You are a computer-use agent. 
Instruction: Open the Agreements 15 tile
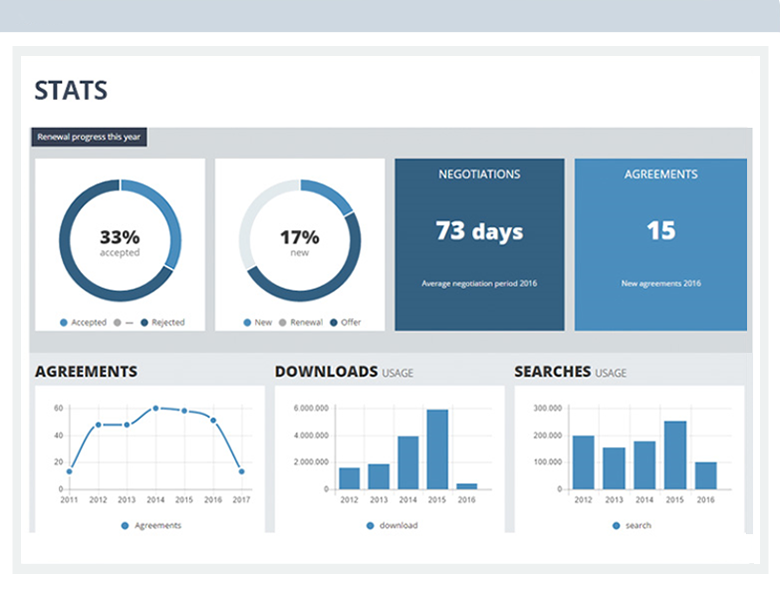(661, 244)
